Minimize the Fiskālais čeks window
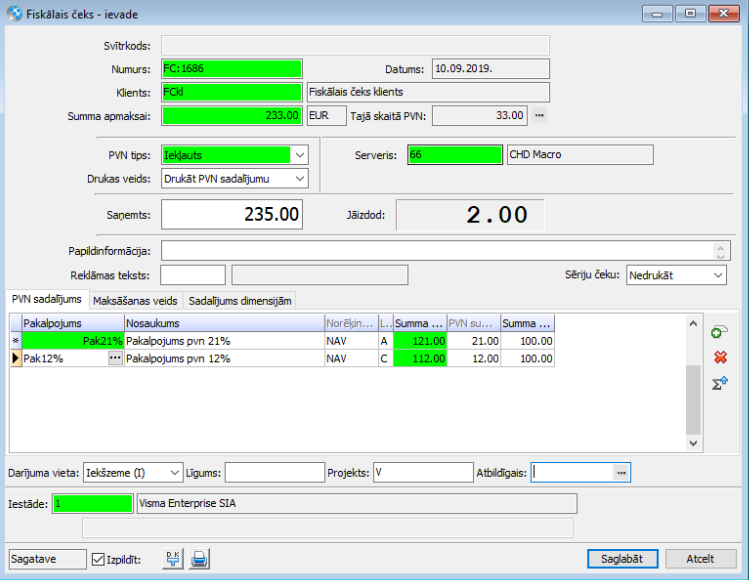The width and height of the screenshot is (749, 580). point(657,14)
